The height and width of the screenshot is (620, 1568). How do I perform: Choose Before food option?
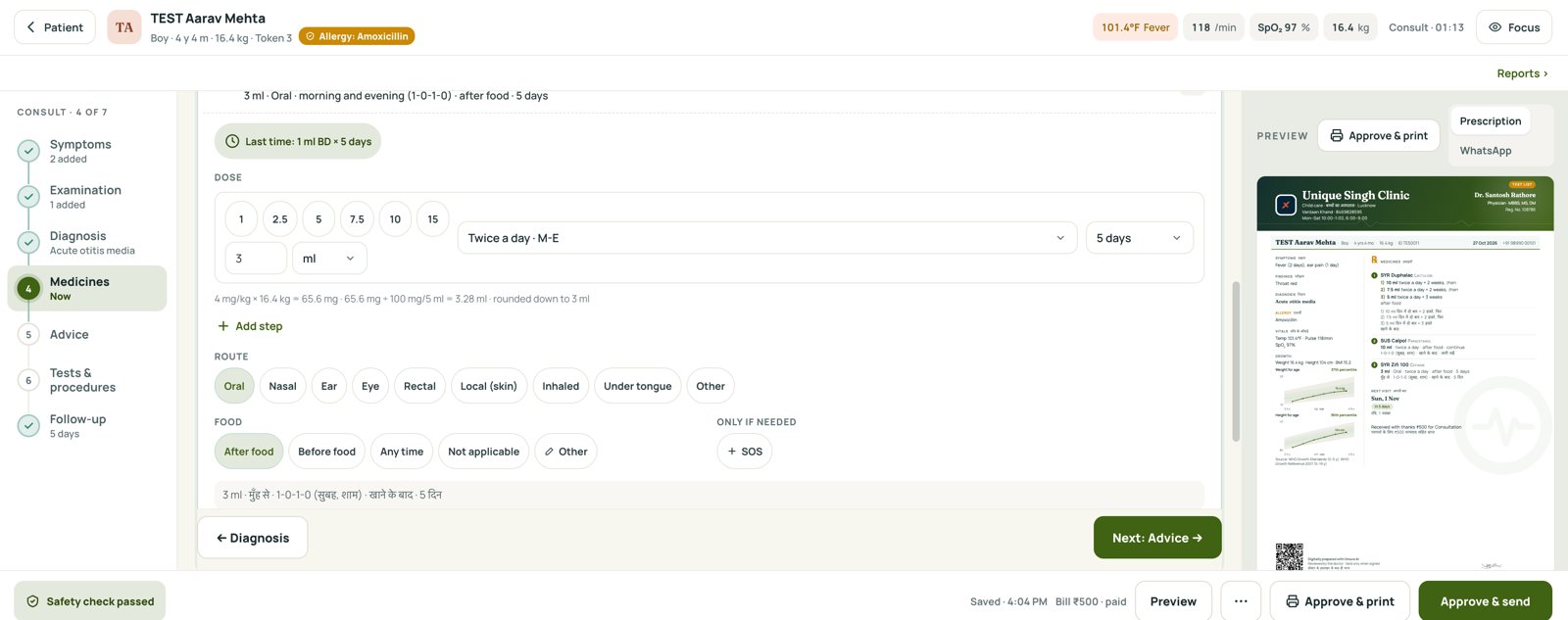pos(326,452)
